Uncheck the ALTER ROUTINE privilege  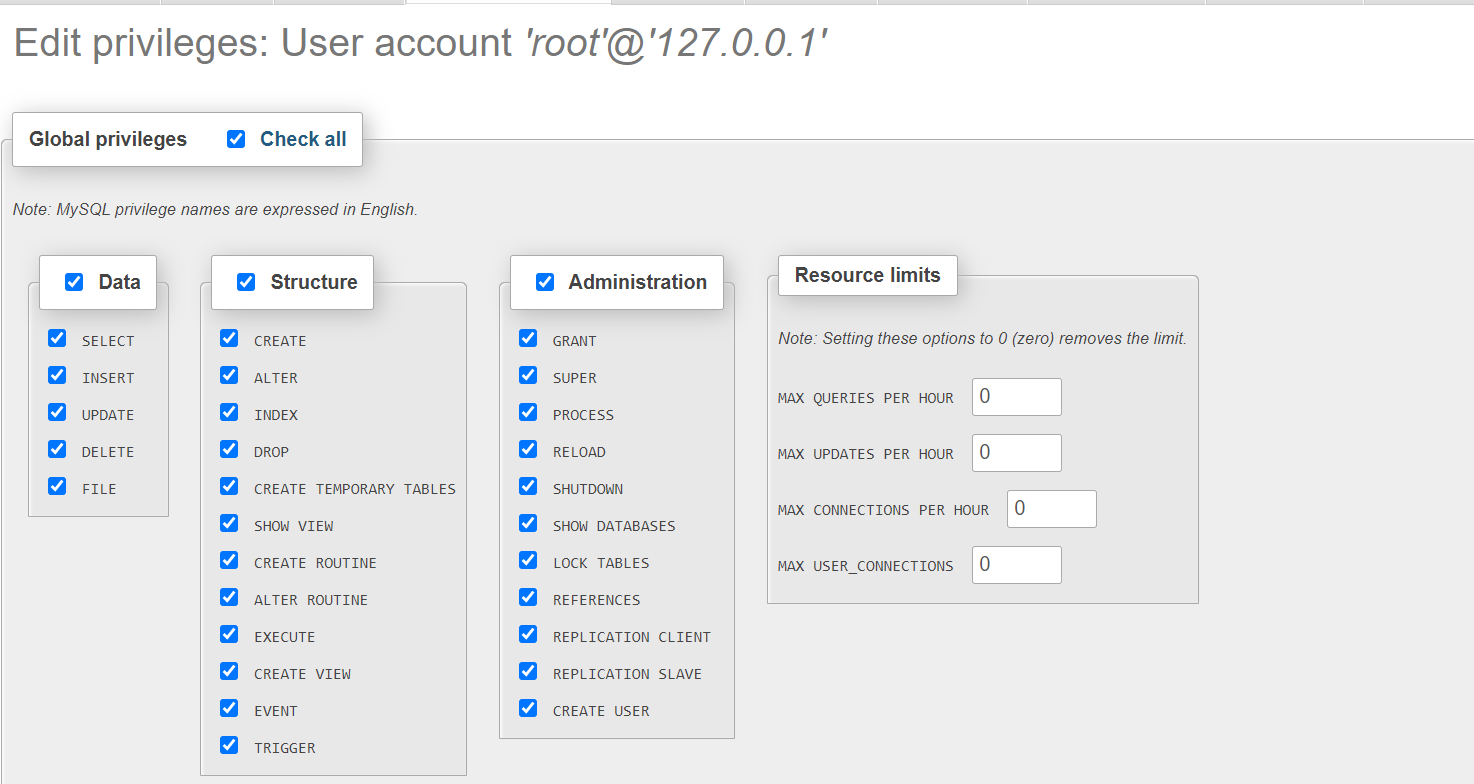(229, 597)
